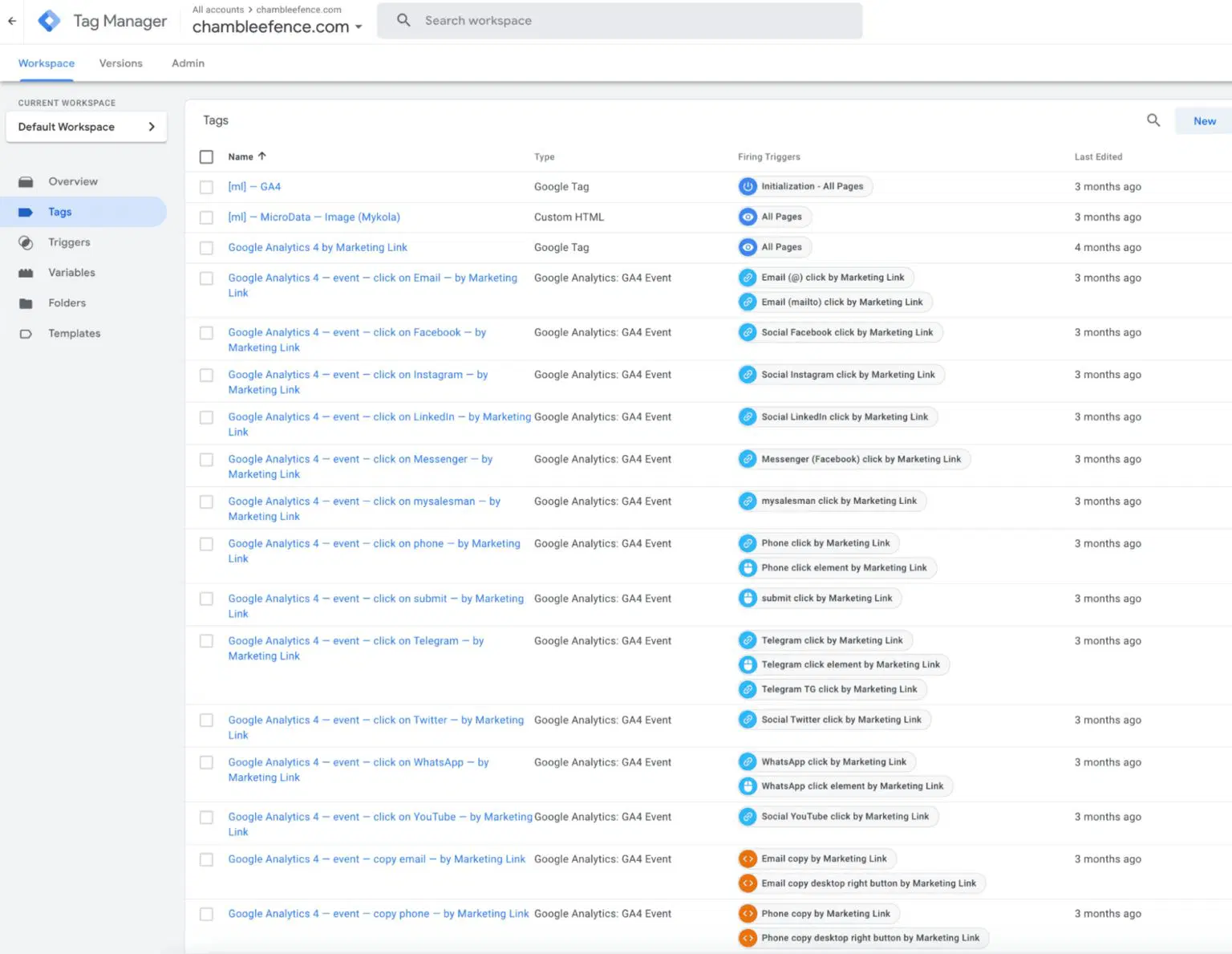Click the Custom HTML type cell

point(569,217)
